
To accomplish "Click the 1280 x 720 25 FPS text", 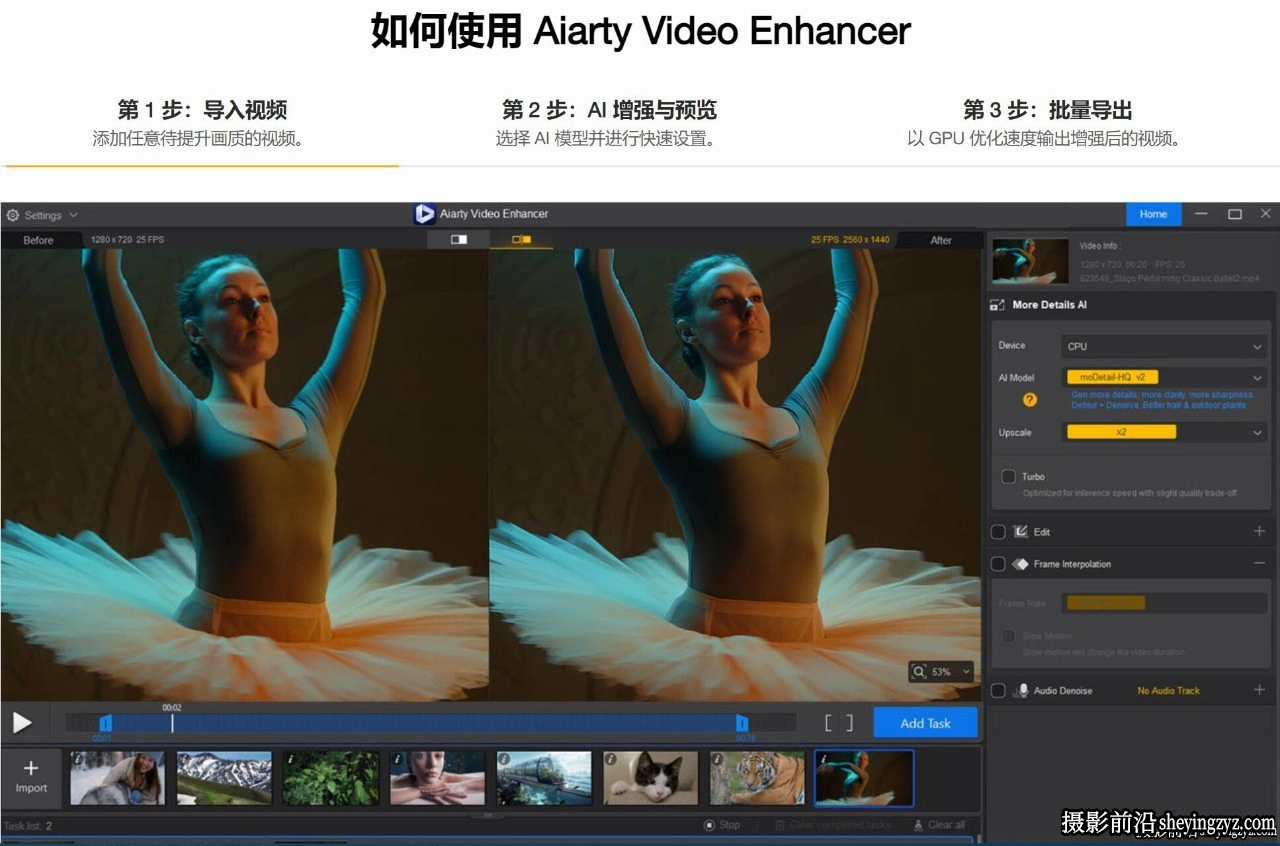I will pyautogui.click(x=127, y=240).
